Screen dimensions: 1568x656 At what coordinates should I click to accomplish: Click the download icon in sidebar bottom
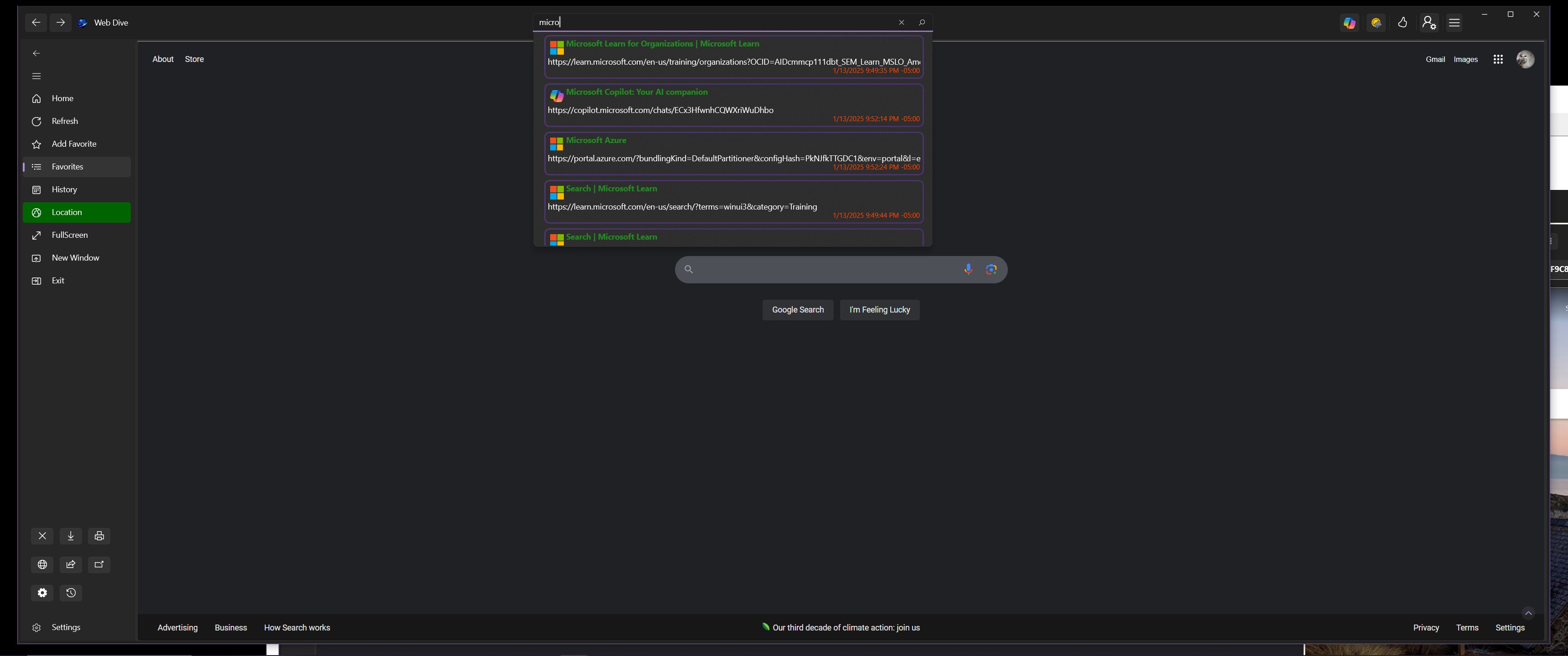click(71, 536)
